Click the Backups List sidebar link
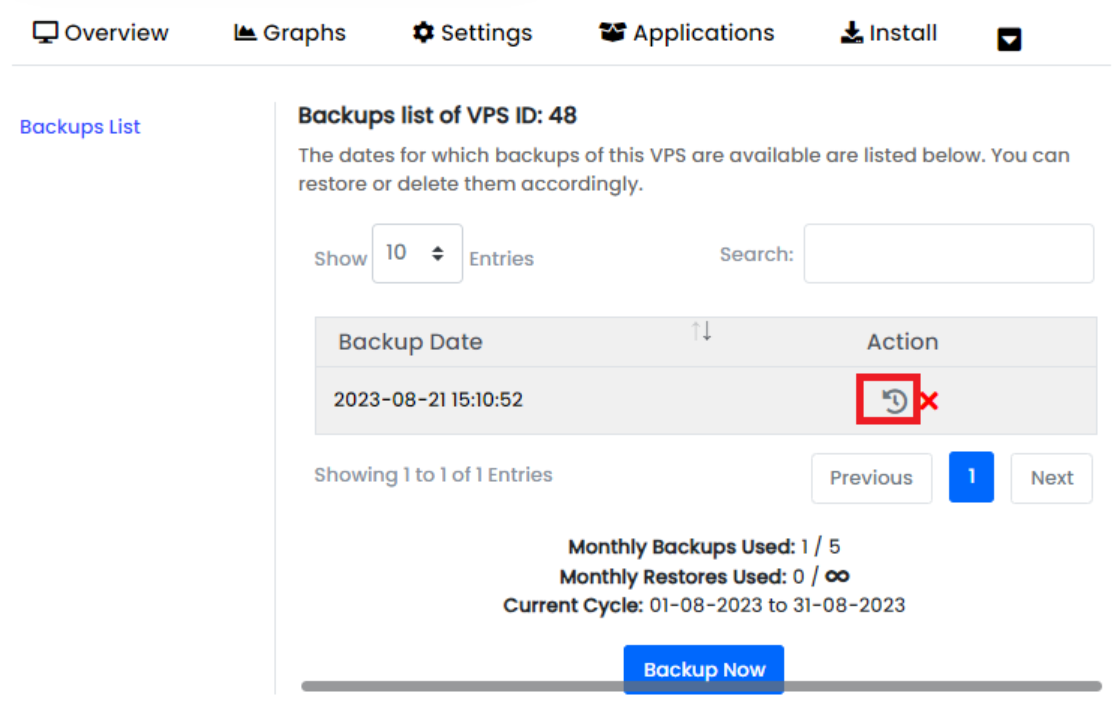 click(80, 127)
